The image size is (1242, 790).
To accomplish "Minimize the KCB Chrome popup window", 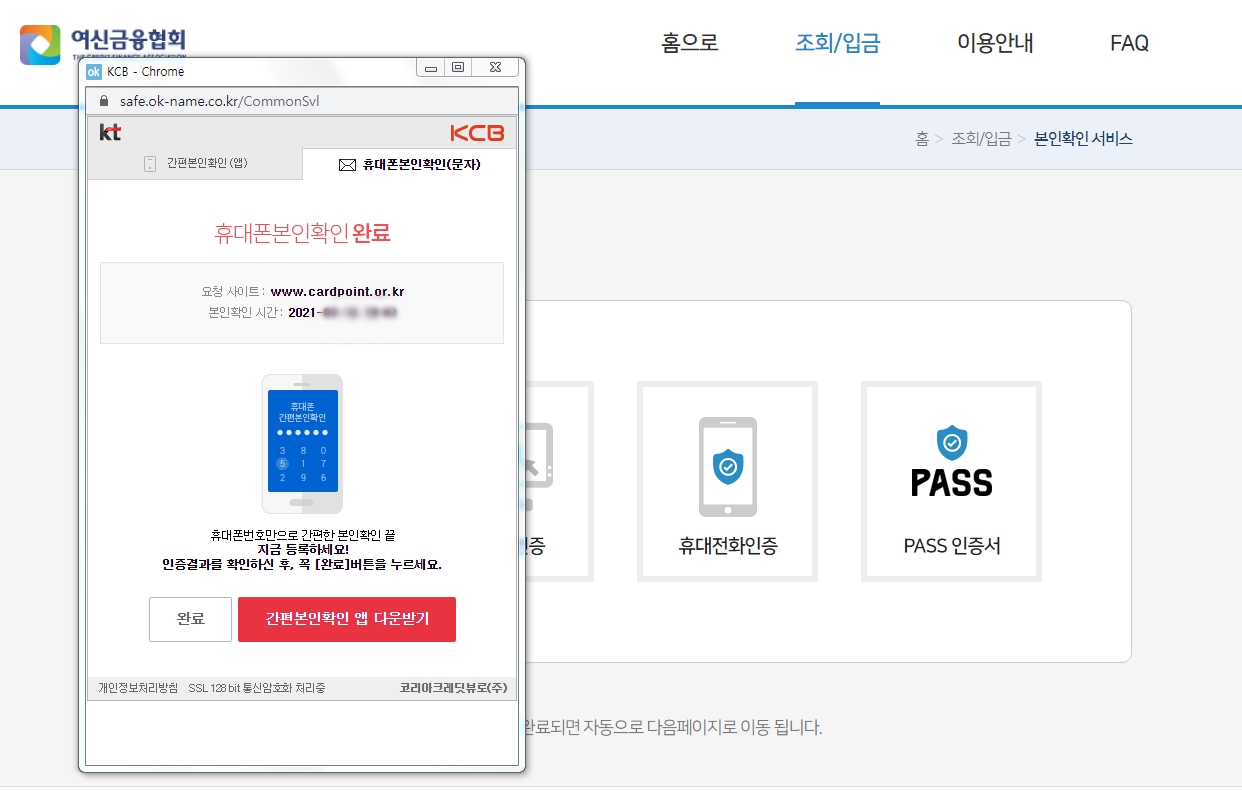I will tap(431, 68).
